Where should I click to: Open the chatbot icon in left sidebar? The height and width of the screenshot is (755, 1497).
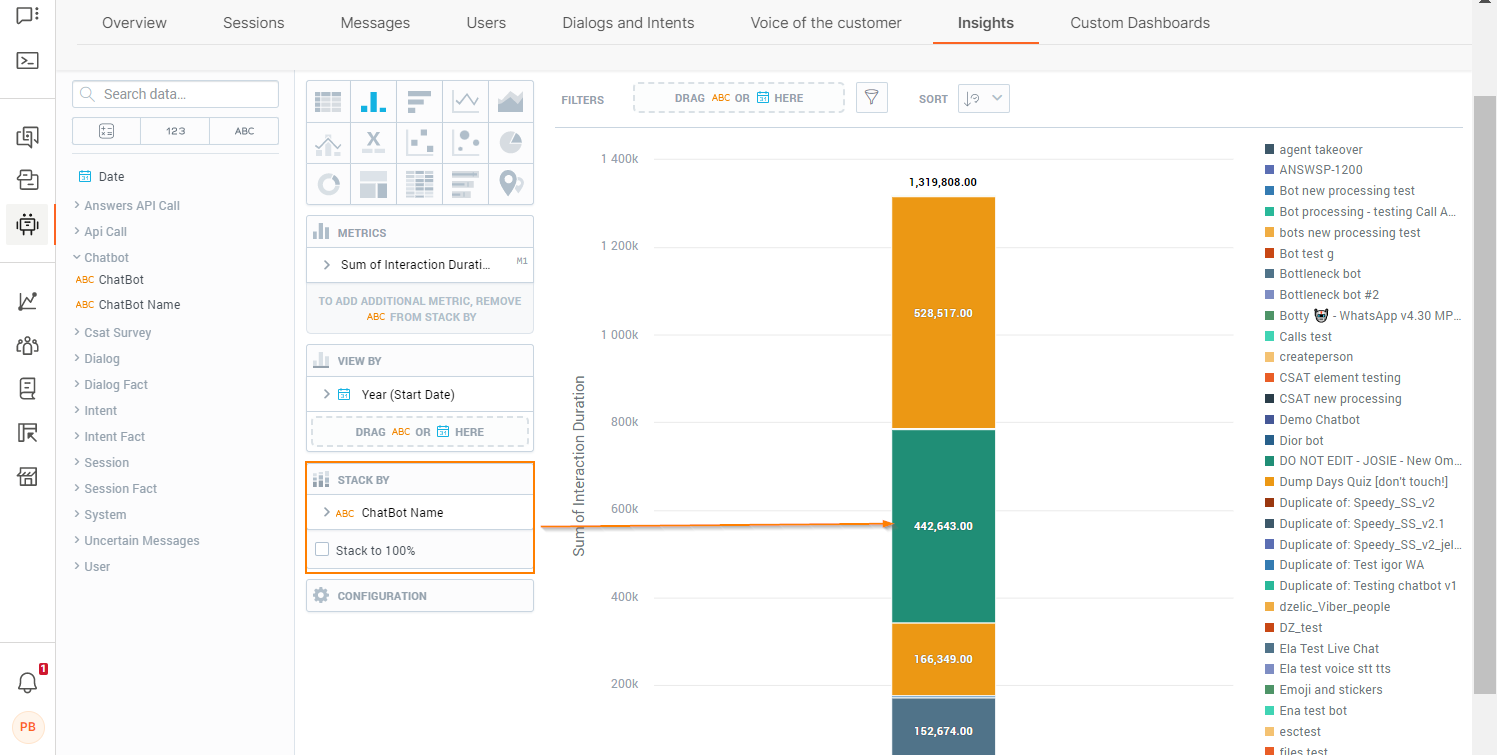click(27, 224)
